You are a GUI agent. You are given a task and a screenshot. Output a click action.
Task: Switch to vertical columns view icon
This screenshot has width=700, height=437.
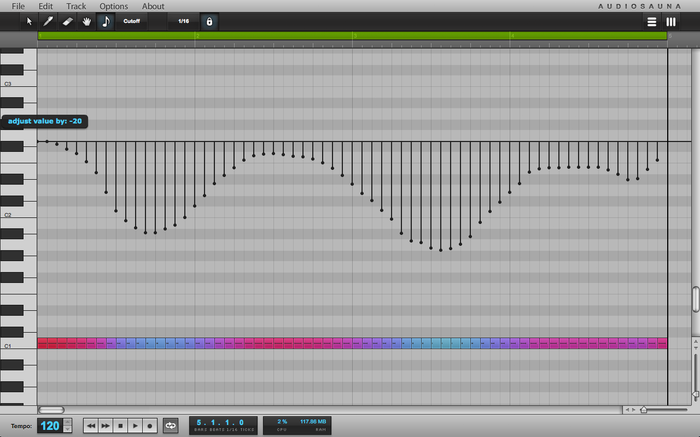pos(671,21)
